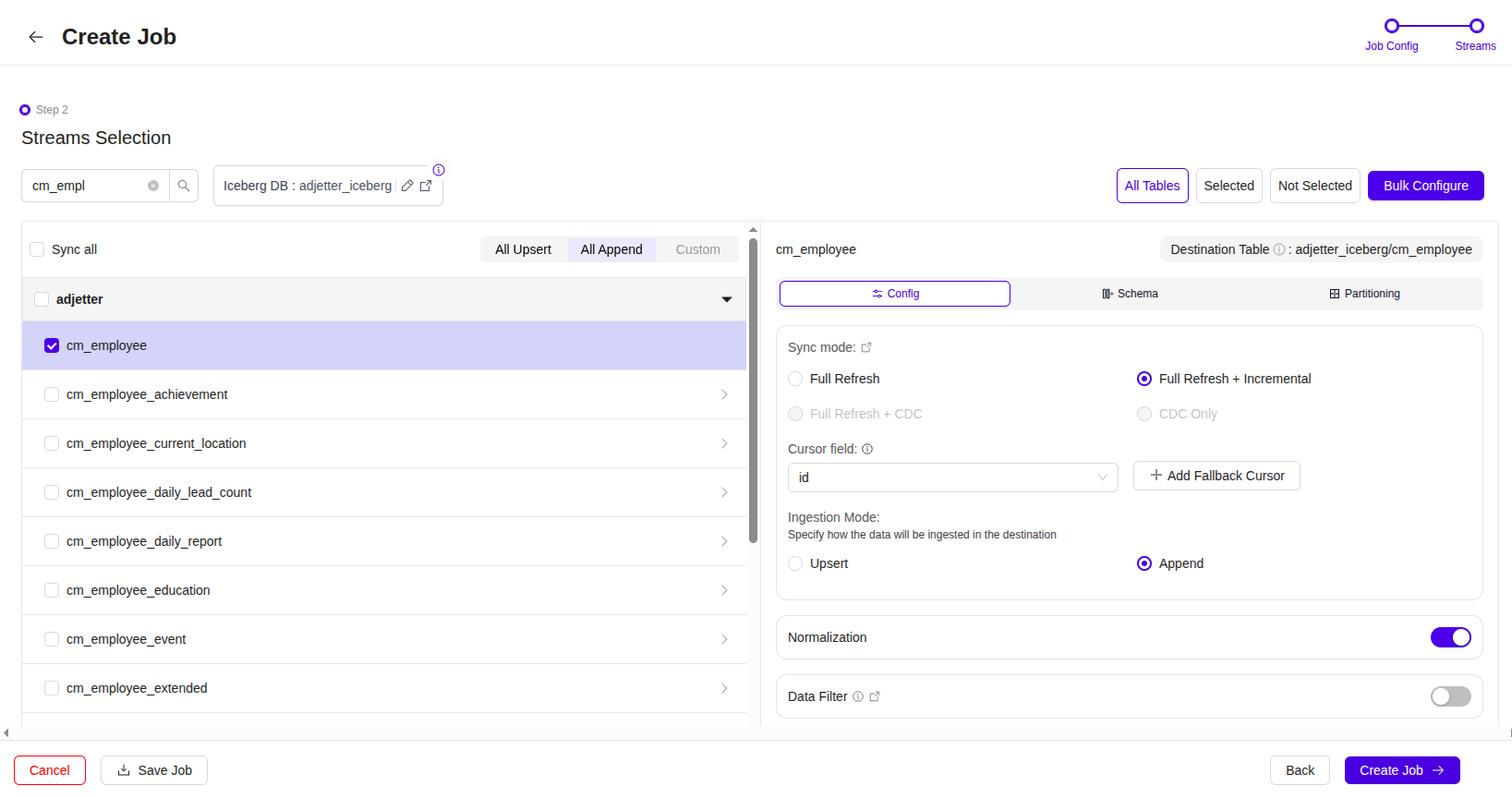Click Add Fallback Cursor button
1512x798 pixels.
1216,476
